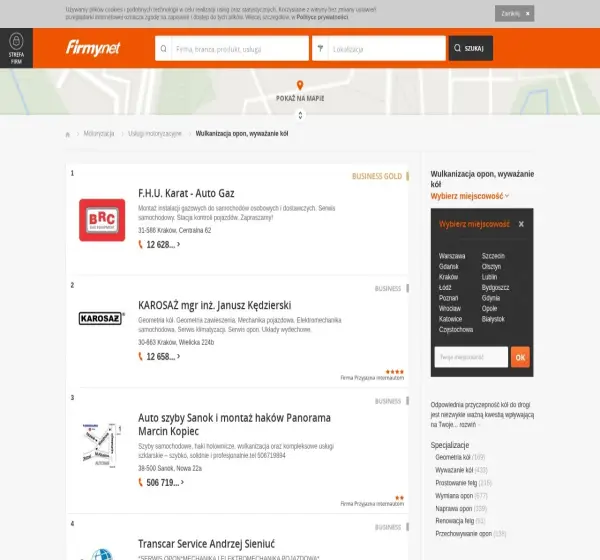
Task: Click the BRC logo thumbnail
Action: coord(102,220)
